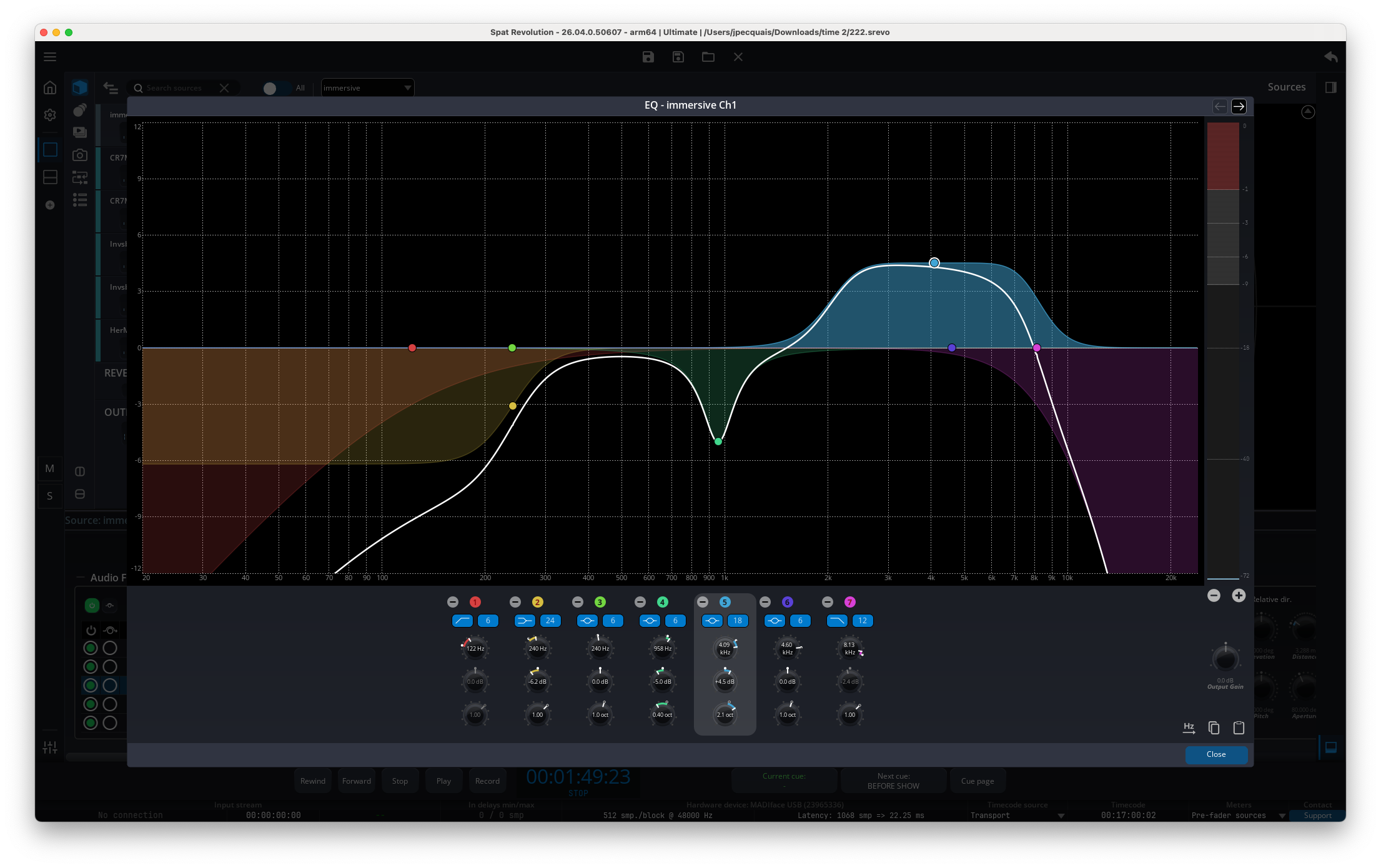The image size is (1381, 868).
Task: Add a new EQ band with plus
Action: coord(1239,596)
